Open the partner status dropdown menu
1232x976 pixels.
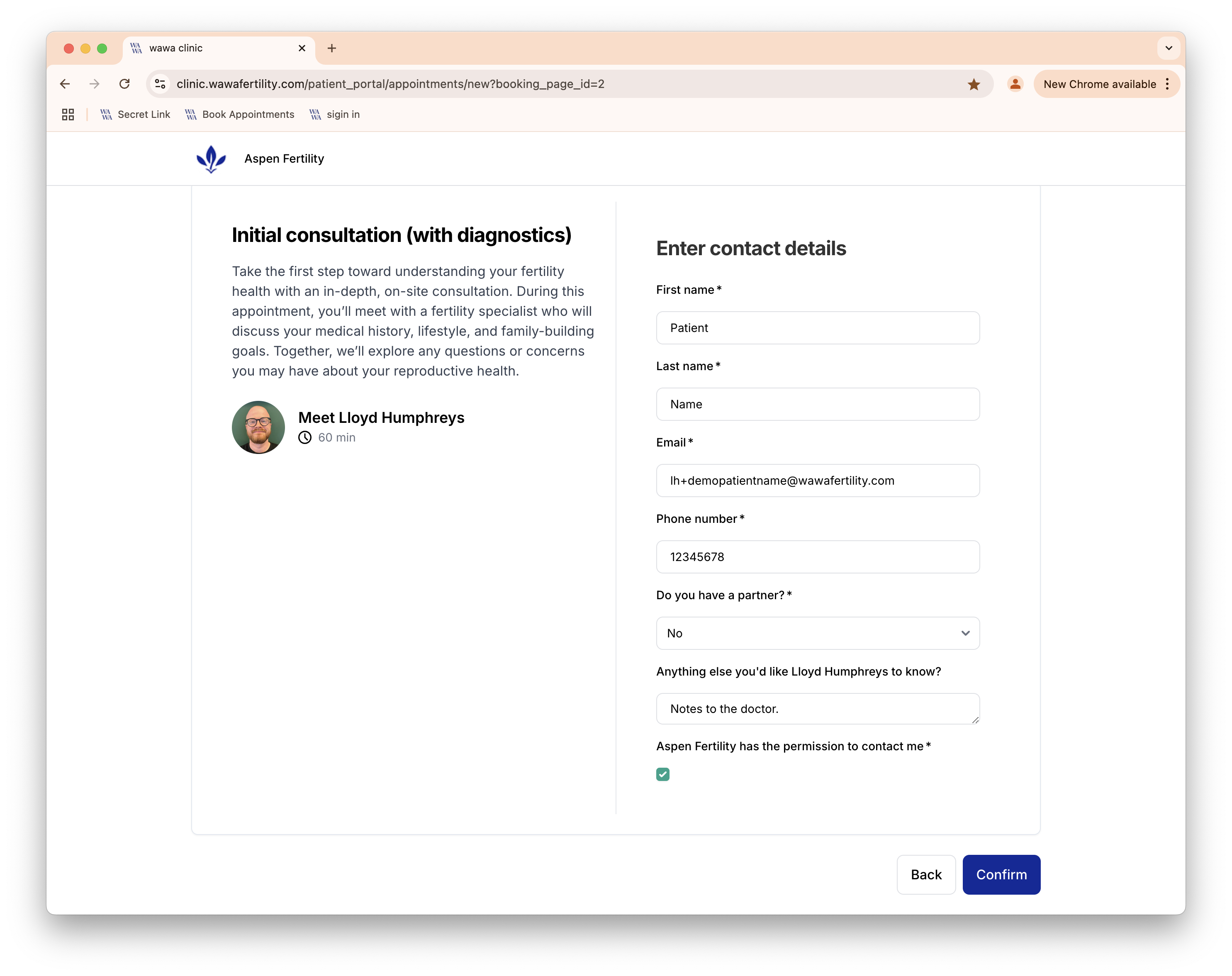(817, 632)
